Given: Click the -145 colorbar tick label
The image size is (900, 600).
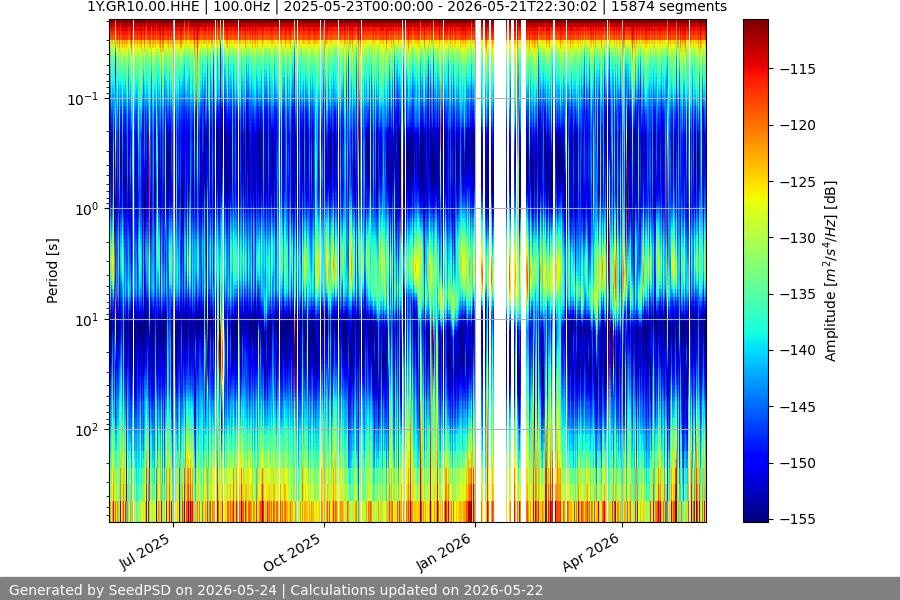Looking at the screenshot, I should point(798,407).
